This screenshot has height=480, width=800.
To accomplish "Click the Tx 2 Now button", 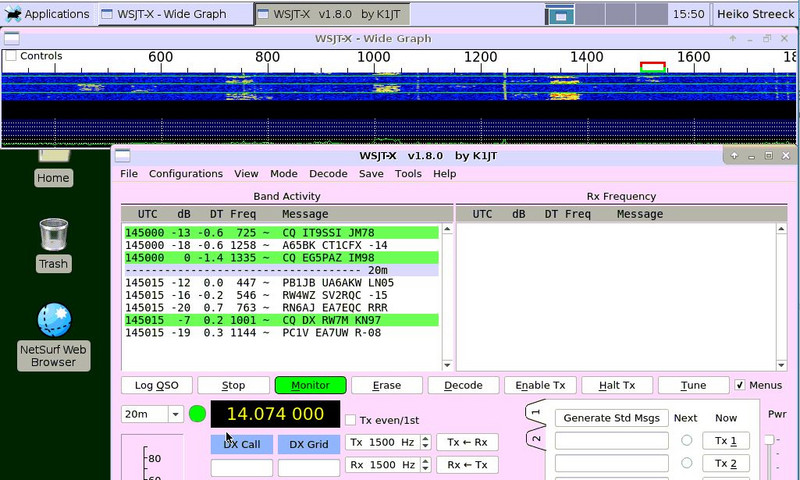I will (726, 463).
